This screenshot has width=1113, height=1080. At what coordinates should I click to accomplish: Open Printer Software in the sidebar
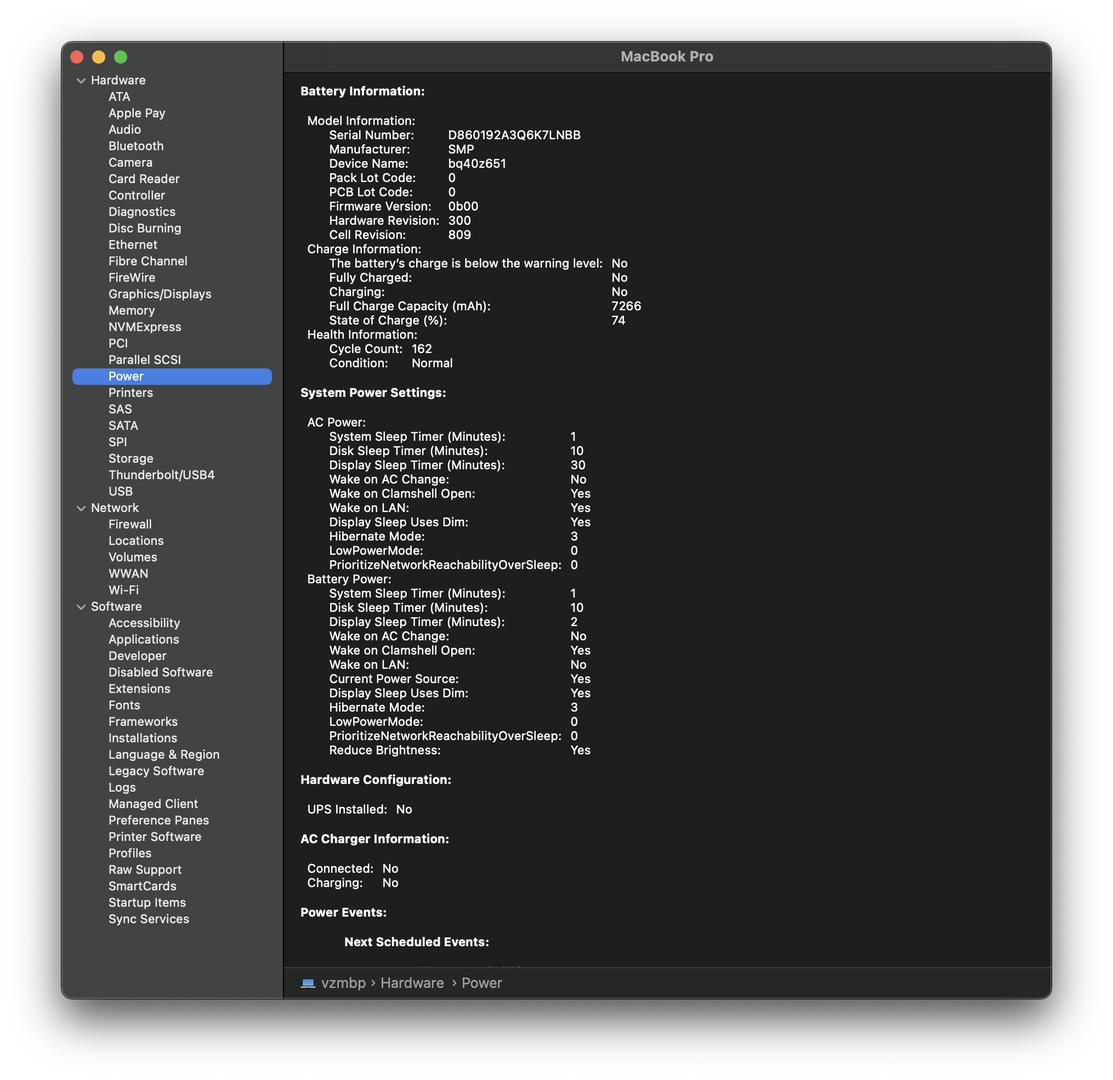pyautogui.click(x=155, y=837)
